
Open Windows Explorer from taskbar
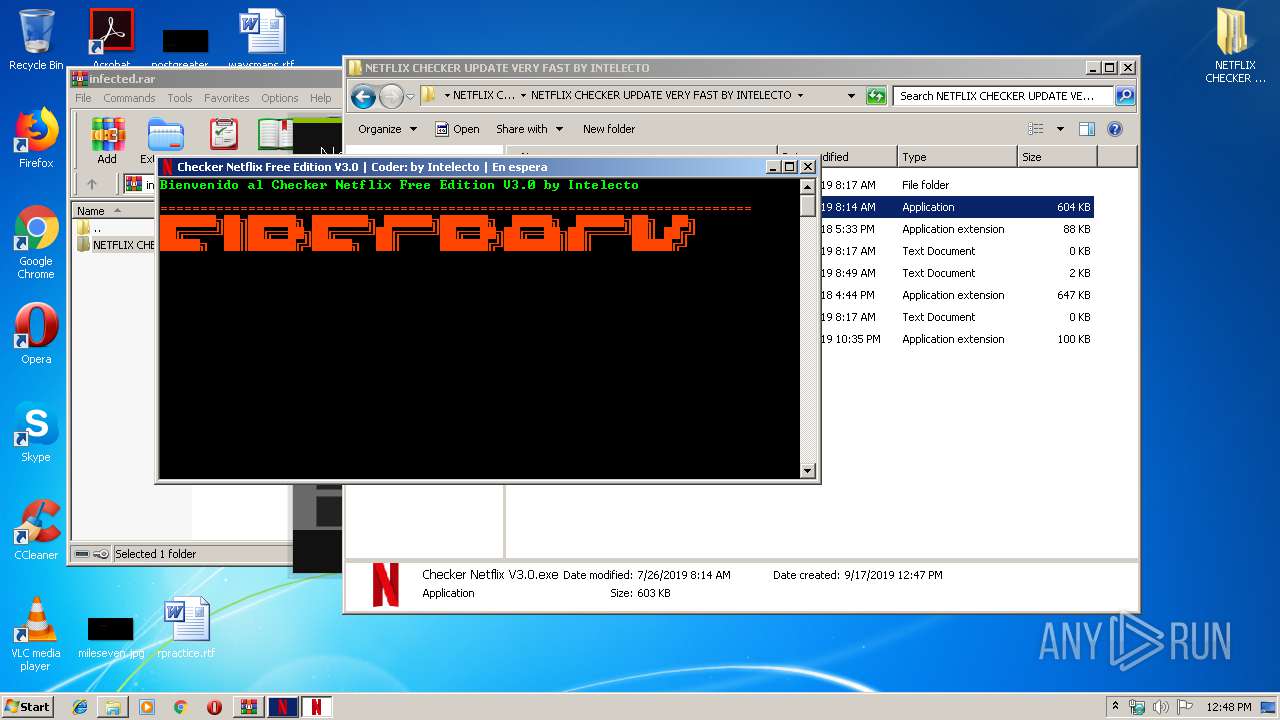pyautogui.click(x=113, y=707)
